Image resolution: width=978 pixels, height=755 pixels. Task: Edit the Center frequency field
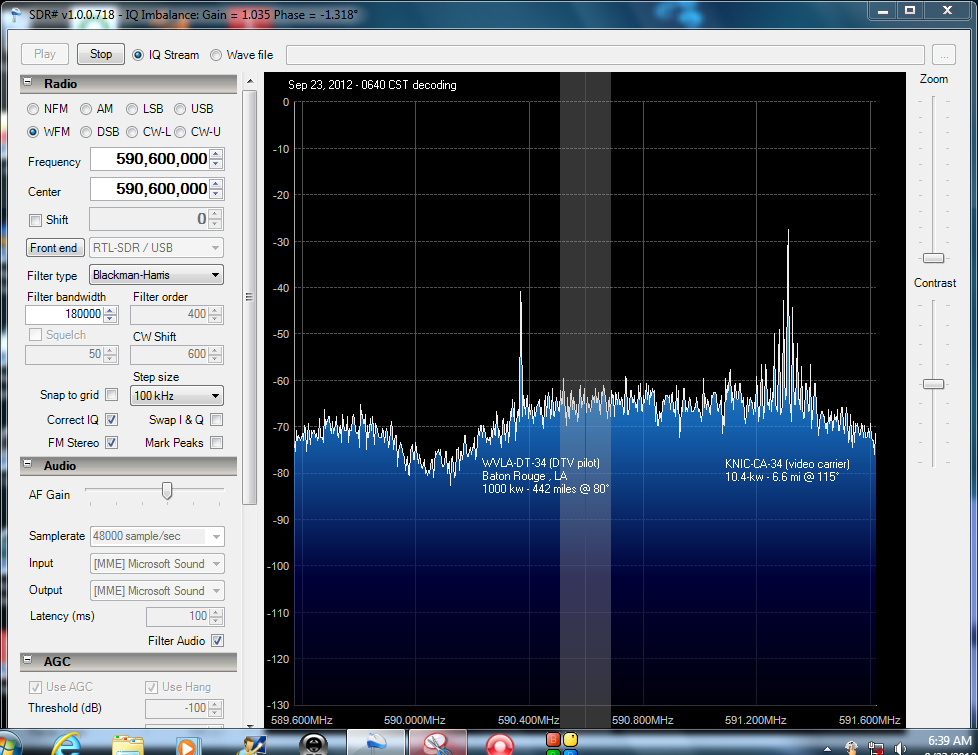tap(150, 189)
